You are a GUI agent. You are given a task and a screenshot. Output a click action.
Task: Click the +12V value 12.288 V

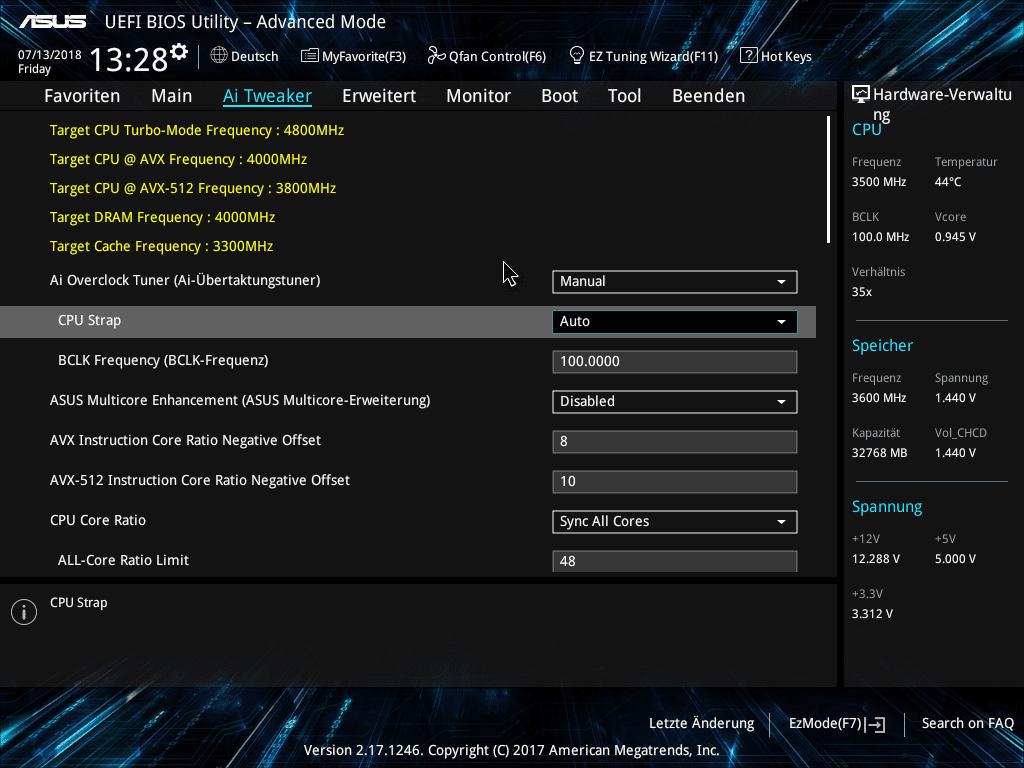click(x=875, y=559)
